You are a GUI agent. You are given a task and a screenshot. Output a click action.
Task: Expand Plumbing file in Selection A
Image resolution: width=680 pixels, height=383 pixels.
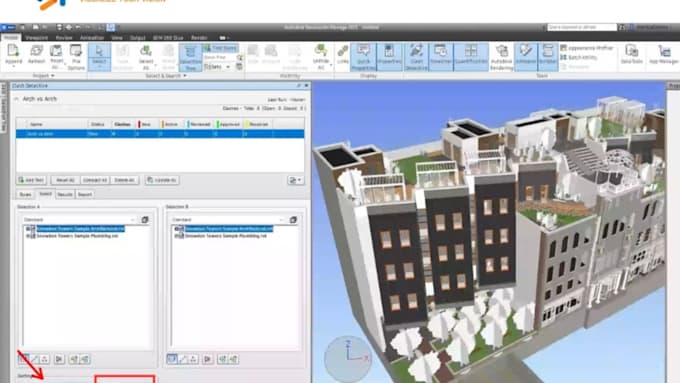(x=28, y=236)
